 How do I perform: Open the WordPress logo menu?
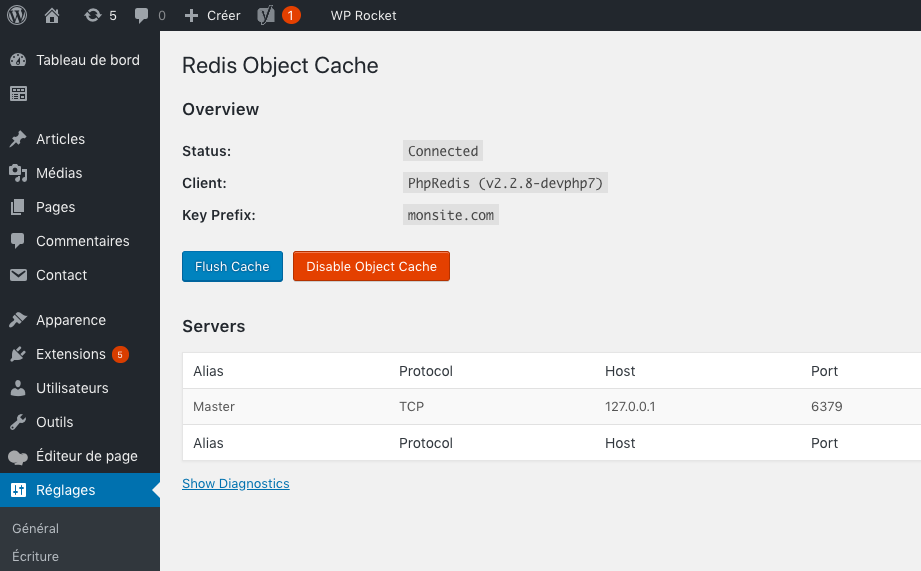click(17, 15)
